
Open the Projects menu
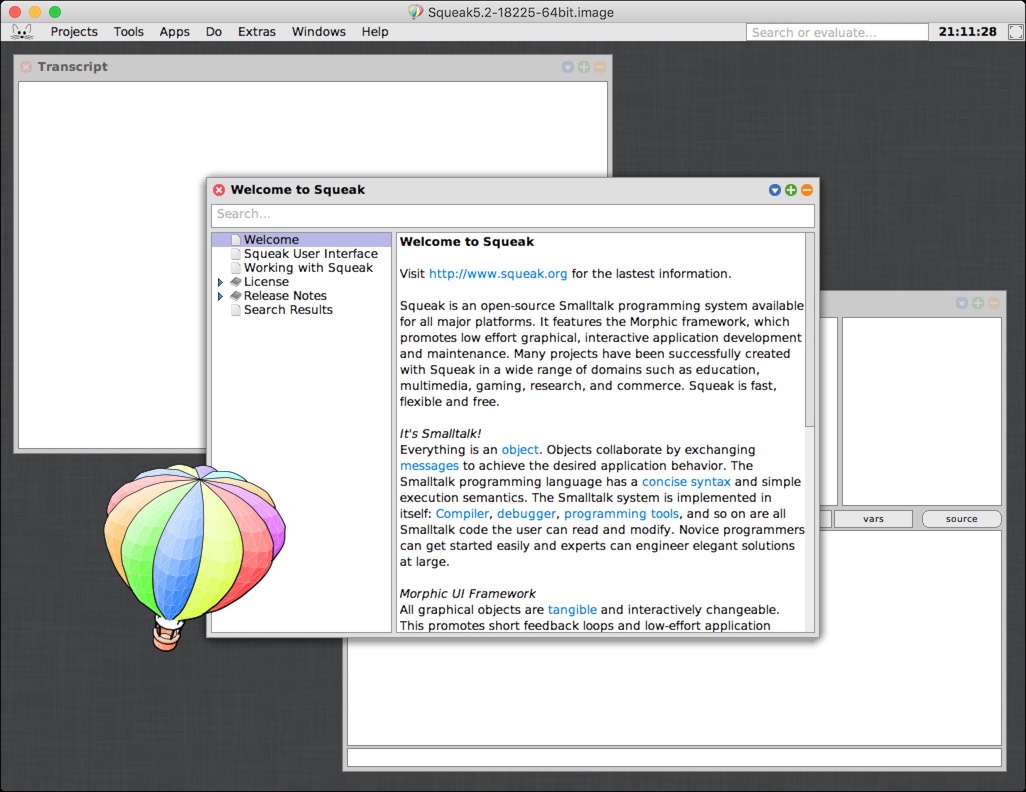pyautogui.click(x=74, y=32)
